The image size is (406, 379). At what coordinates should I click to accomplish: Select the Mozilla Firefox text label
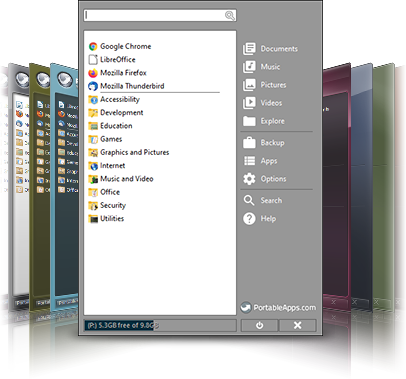click(123, 73)
